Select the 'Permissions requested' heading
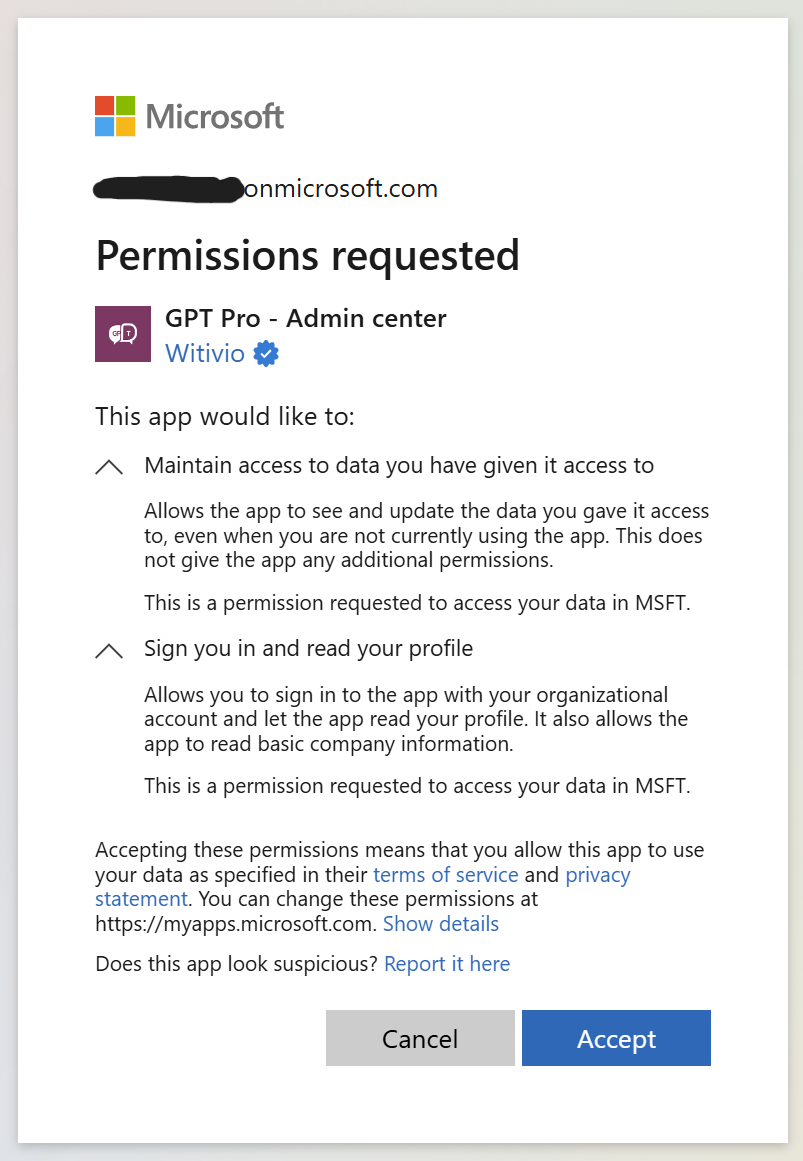803x1161 pixels. [307, 256]
